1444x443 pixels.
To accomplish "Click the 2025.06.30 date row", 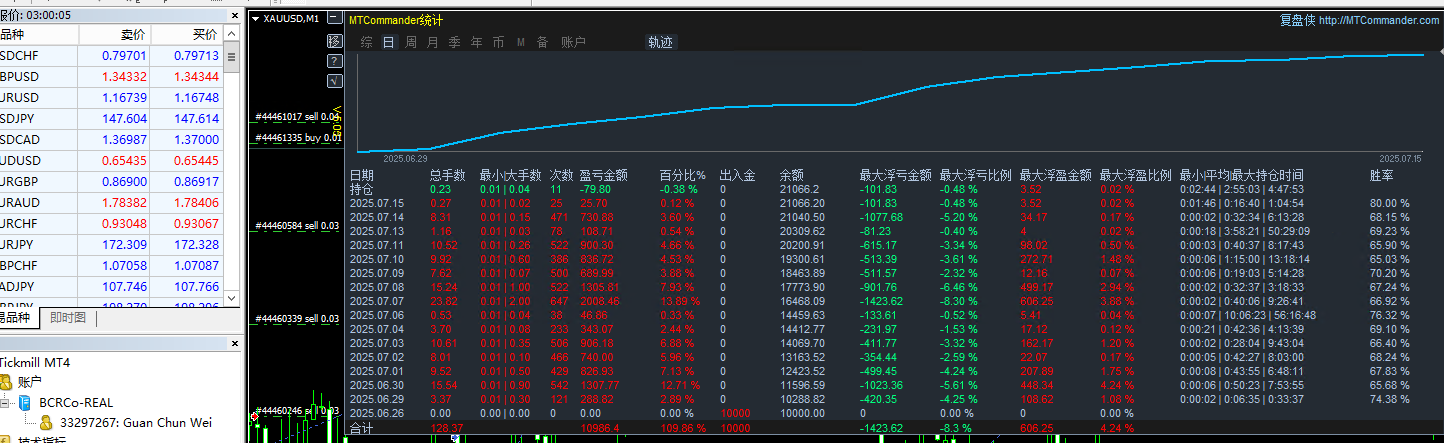I will pyautogui.click(x=376, y=384).
